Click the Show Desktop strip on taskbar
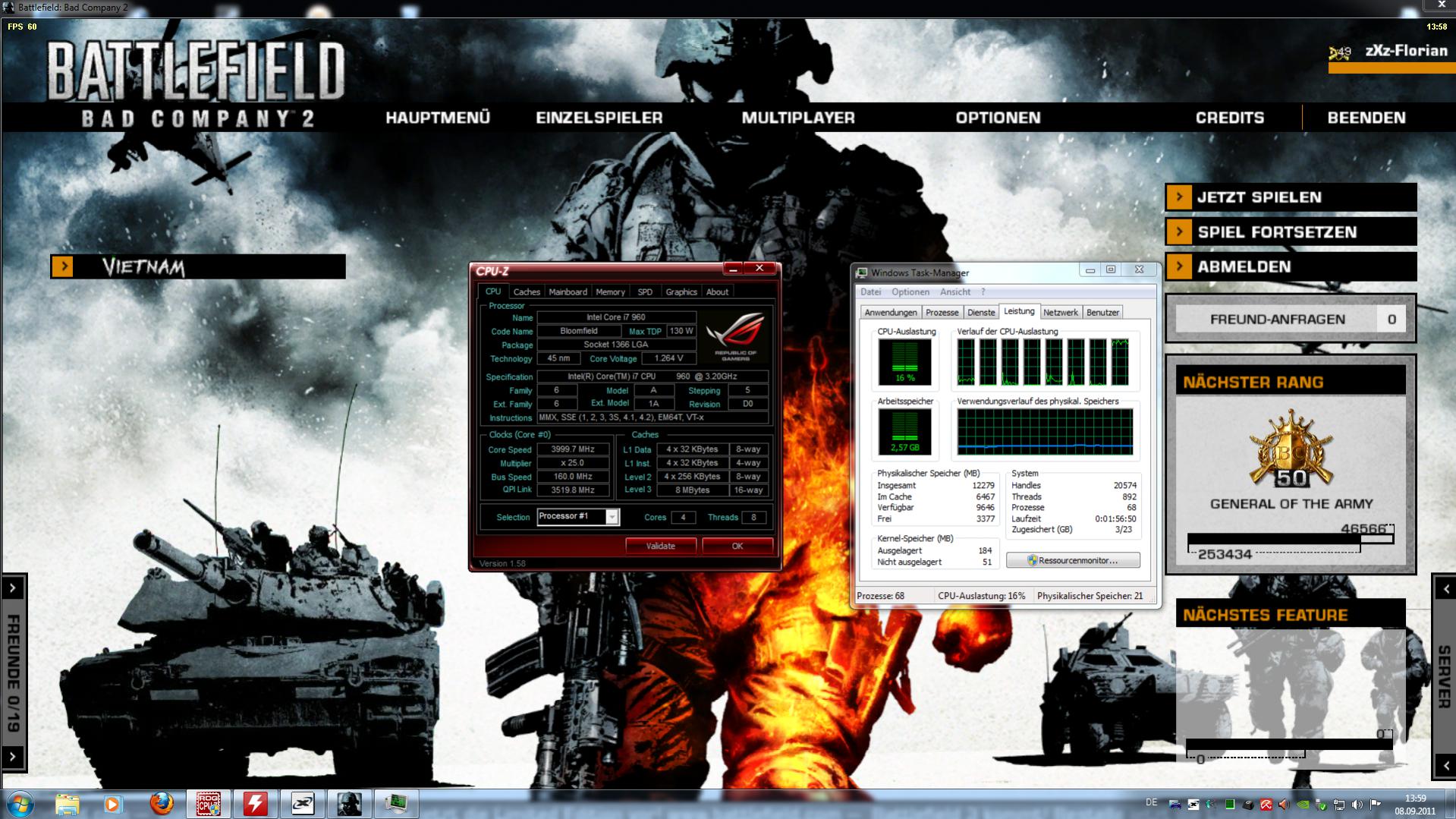The height and width of the screenshot is (819, 1456). coord(1451,805)
